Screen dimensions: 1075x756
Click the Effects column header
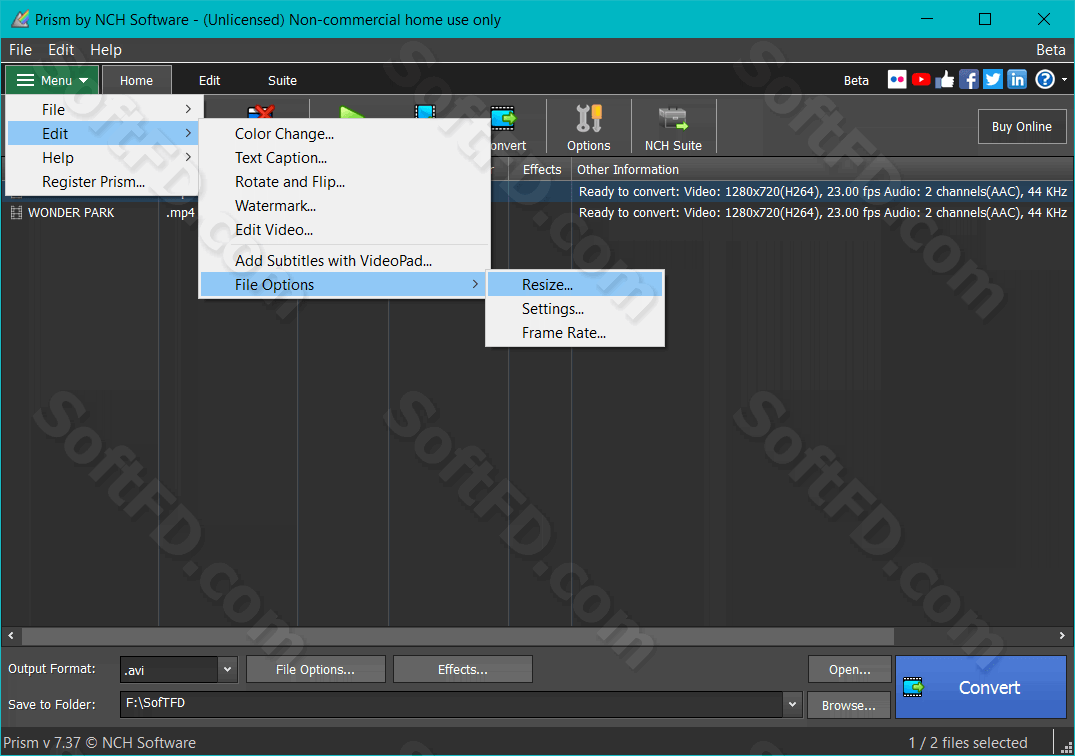(542, 169)
